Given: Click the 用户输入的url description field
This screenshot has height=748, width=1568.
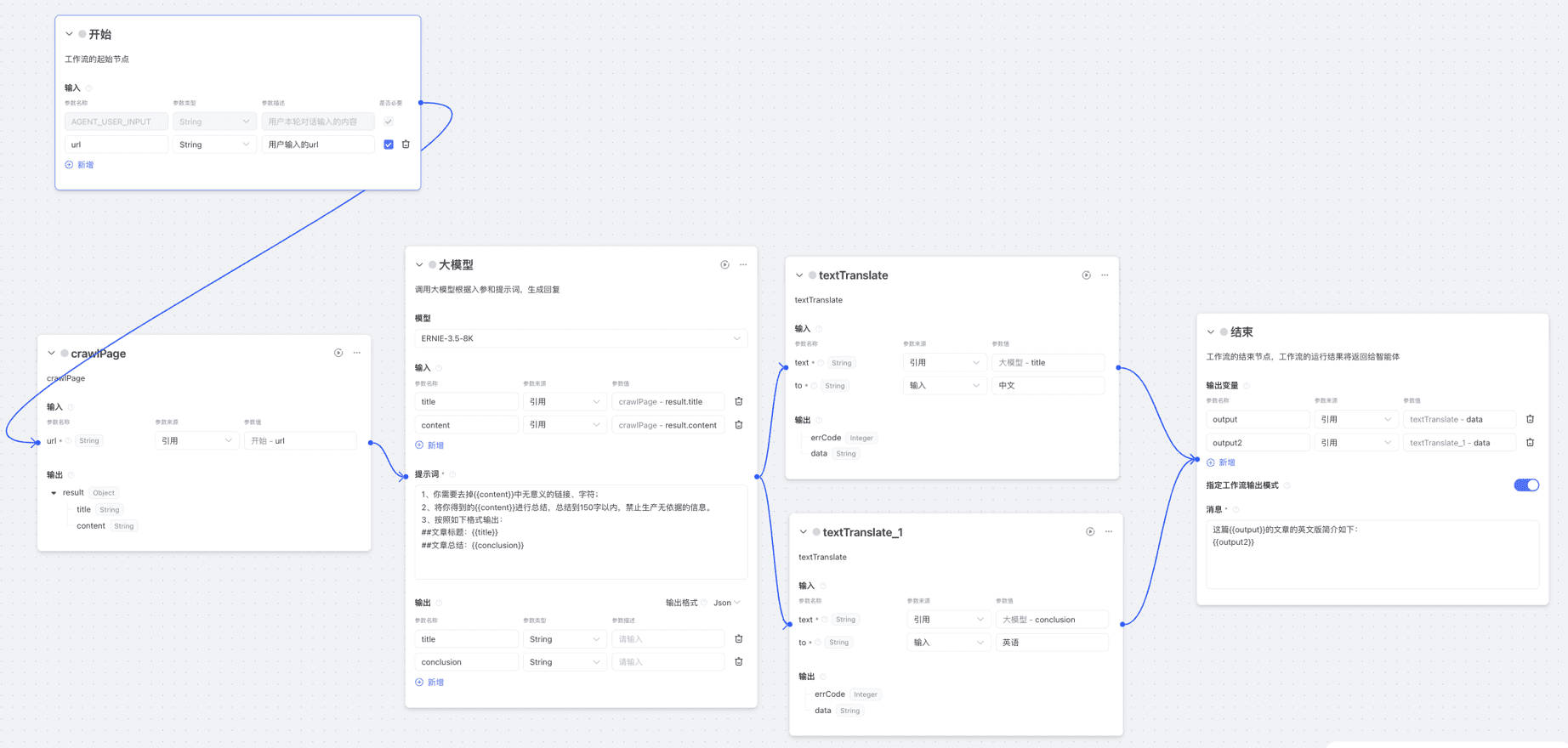Looking at the screenshot, I should pos(318,144).
